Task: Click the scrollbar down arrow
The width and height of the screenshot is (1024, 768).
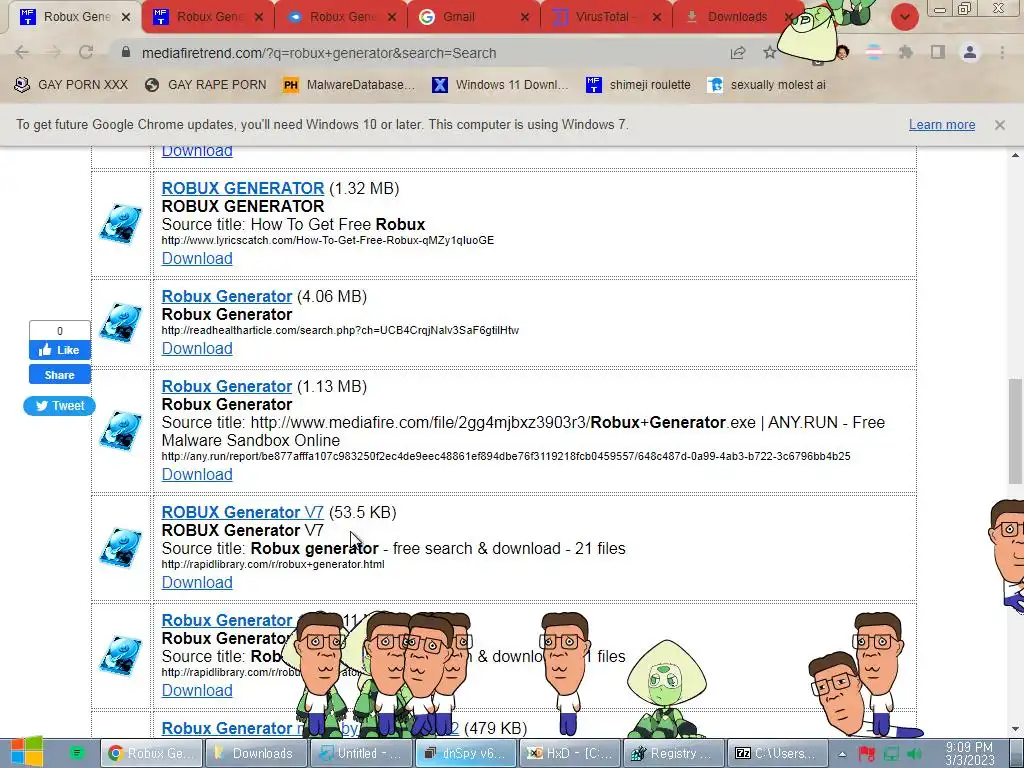Action: pos(1015,729)
